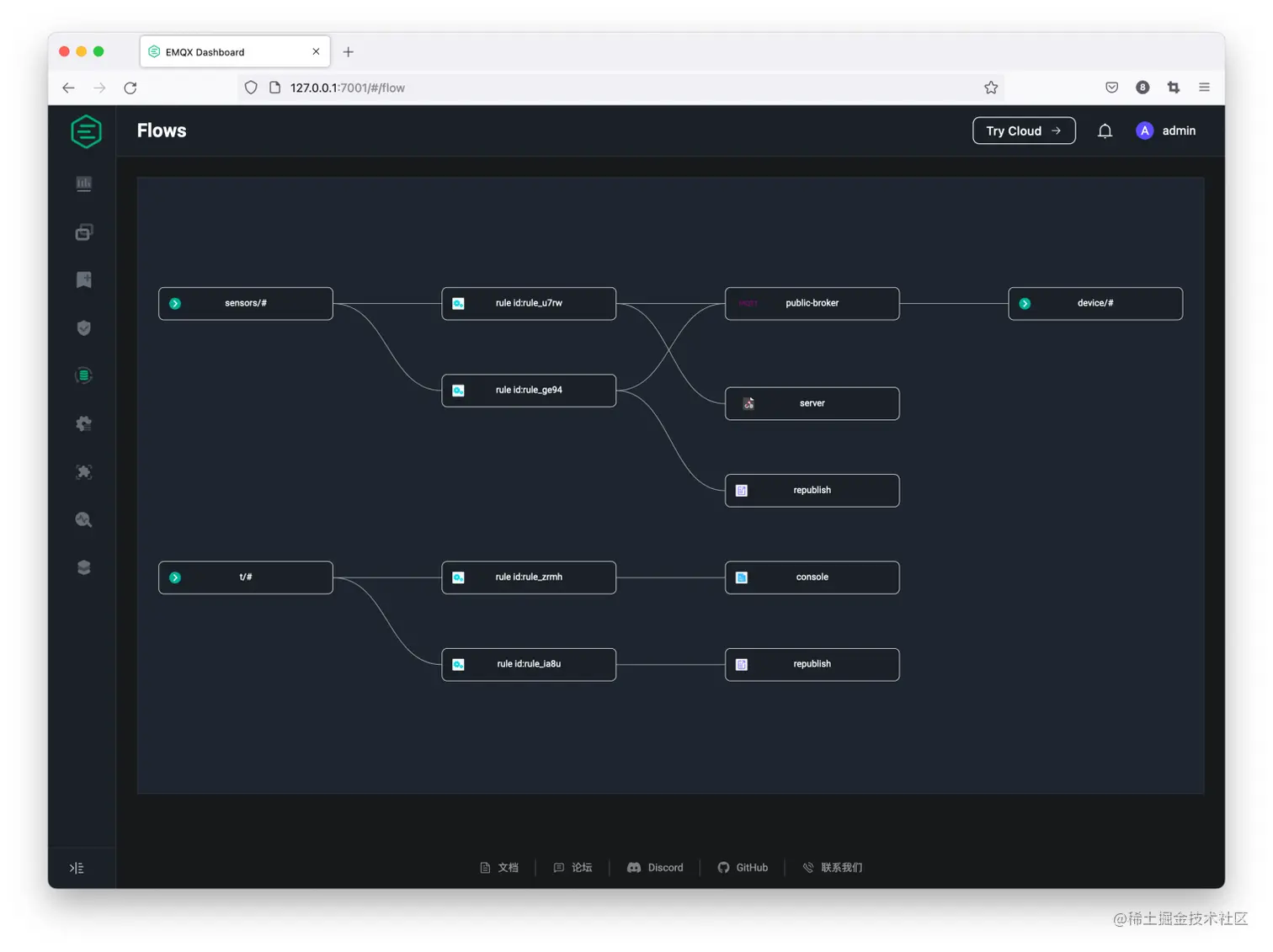The height and width of the screenshot is (952, 1273).
Task: Select the Connections icon in the sidebar
Action: click(83, 231)
